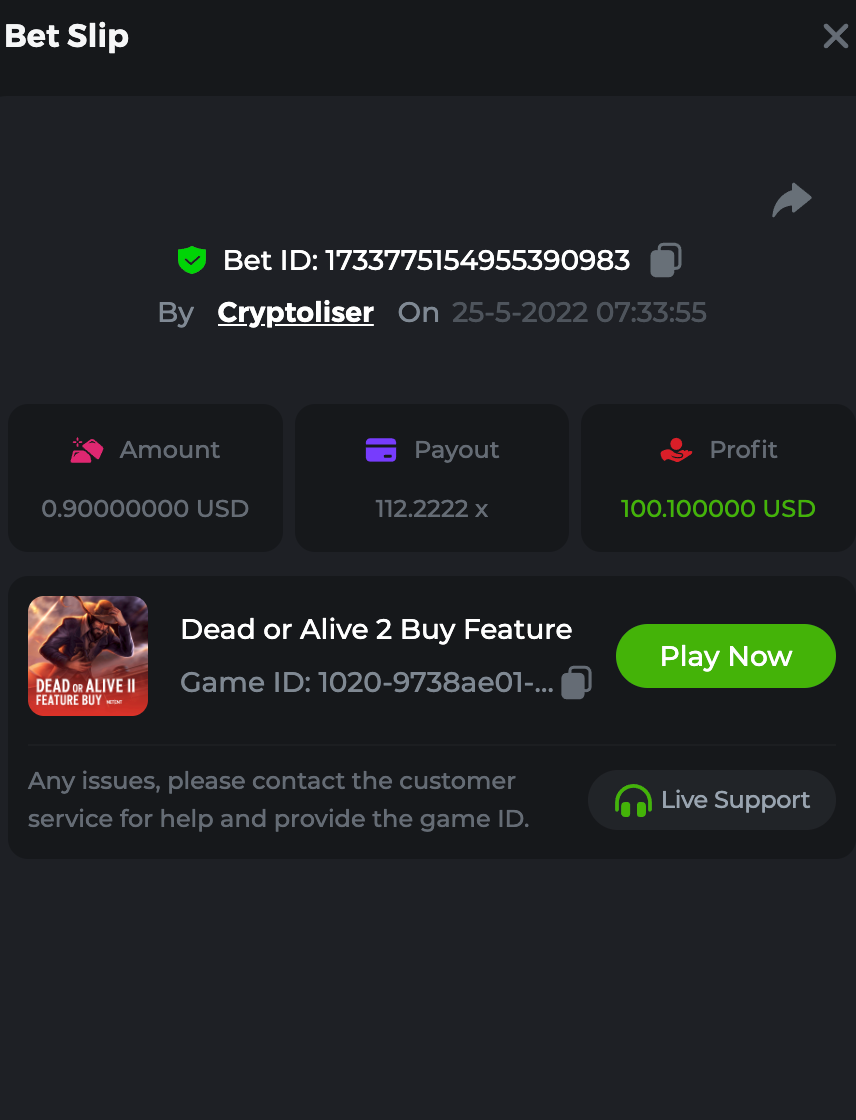Open Live Support chat
The width and height of the screenshot is (856, 1120).
click(x=712, y=800)
